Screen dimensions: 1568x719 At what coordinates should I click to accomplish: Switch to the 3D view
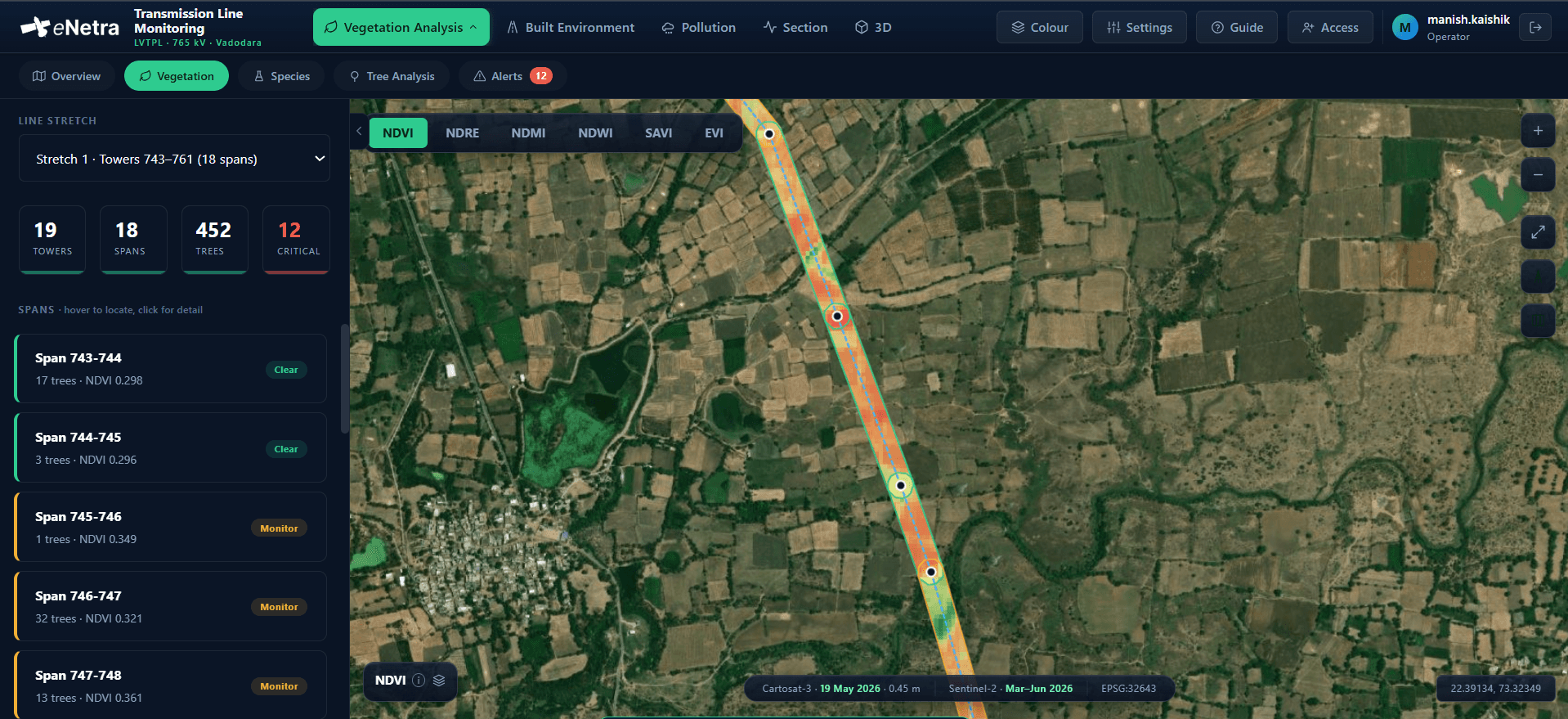point(873,27)
